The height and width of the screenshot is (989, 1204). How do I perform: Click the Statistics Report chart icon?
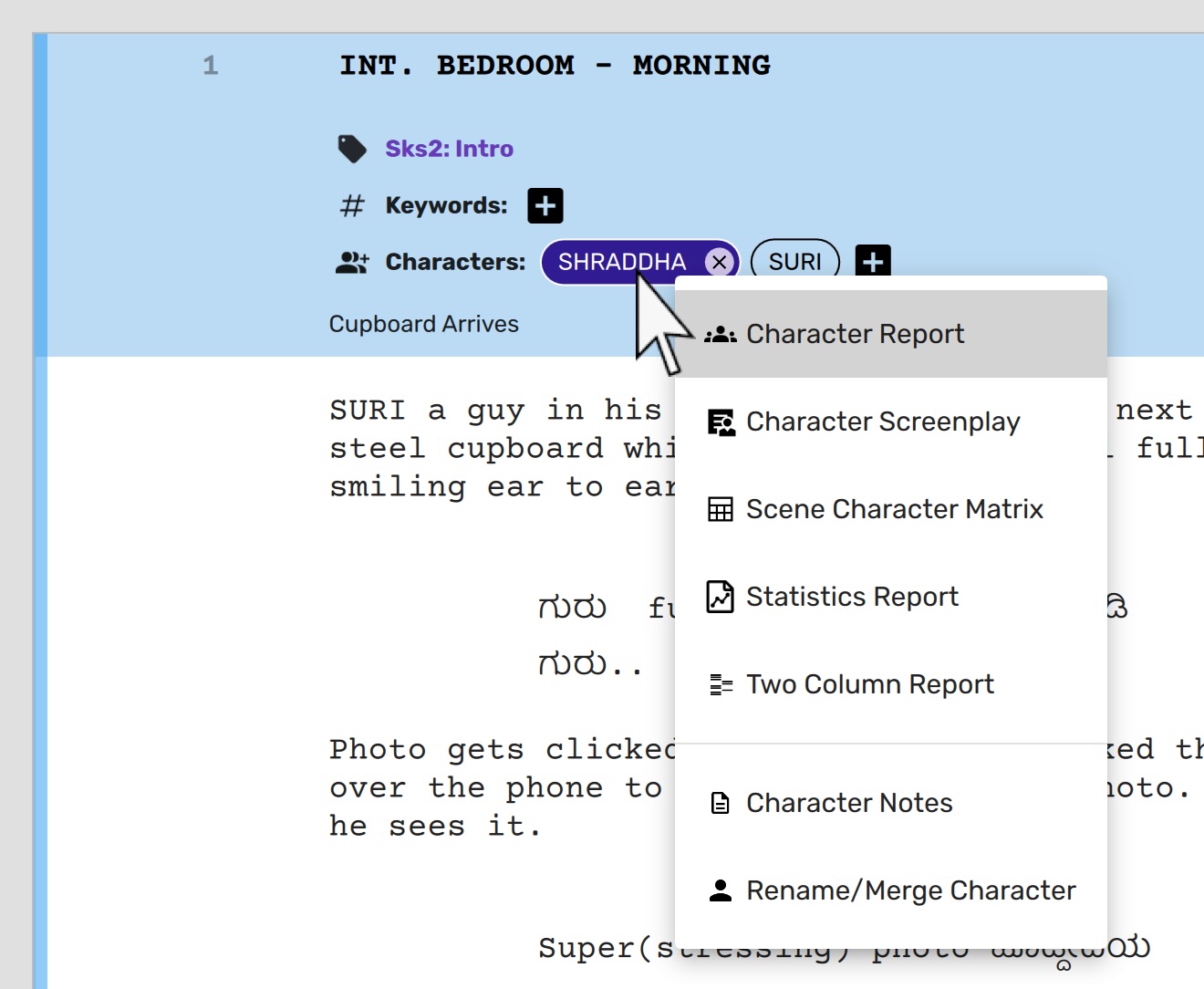721,598
